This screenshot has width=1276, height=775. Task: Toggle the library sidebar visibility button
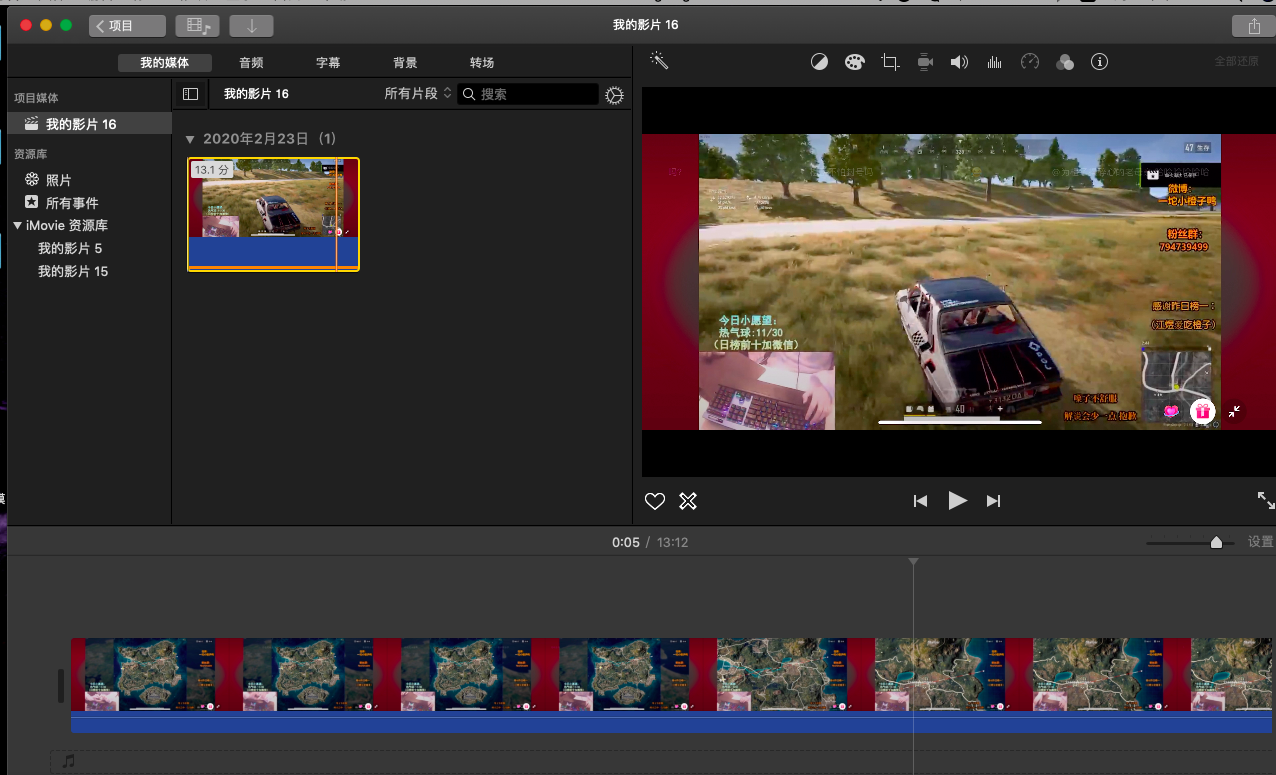(190, 94)
